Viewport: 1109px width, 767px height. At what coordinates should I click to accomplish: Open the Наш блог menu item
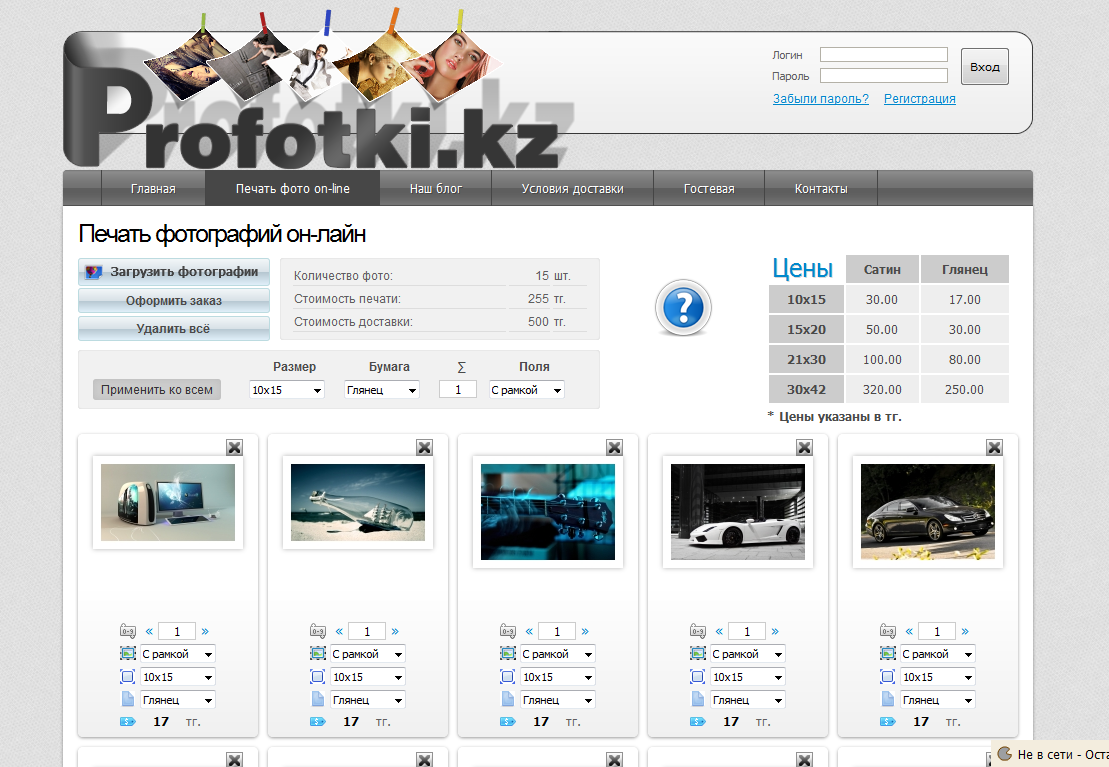(x=435, y=189)
